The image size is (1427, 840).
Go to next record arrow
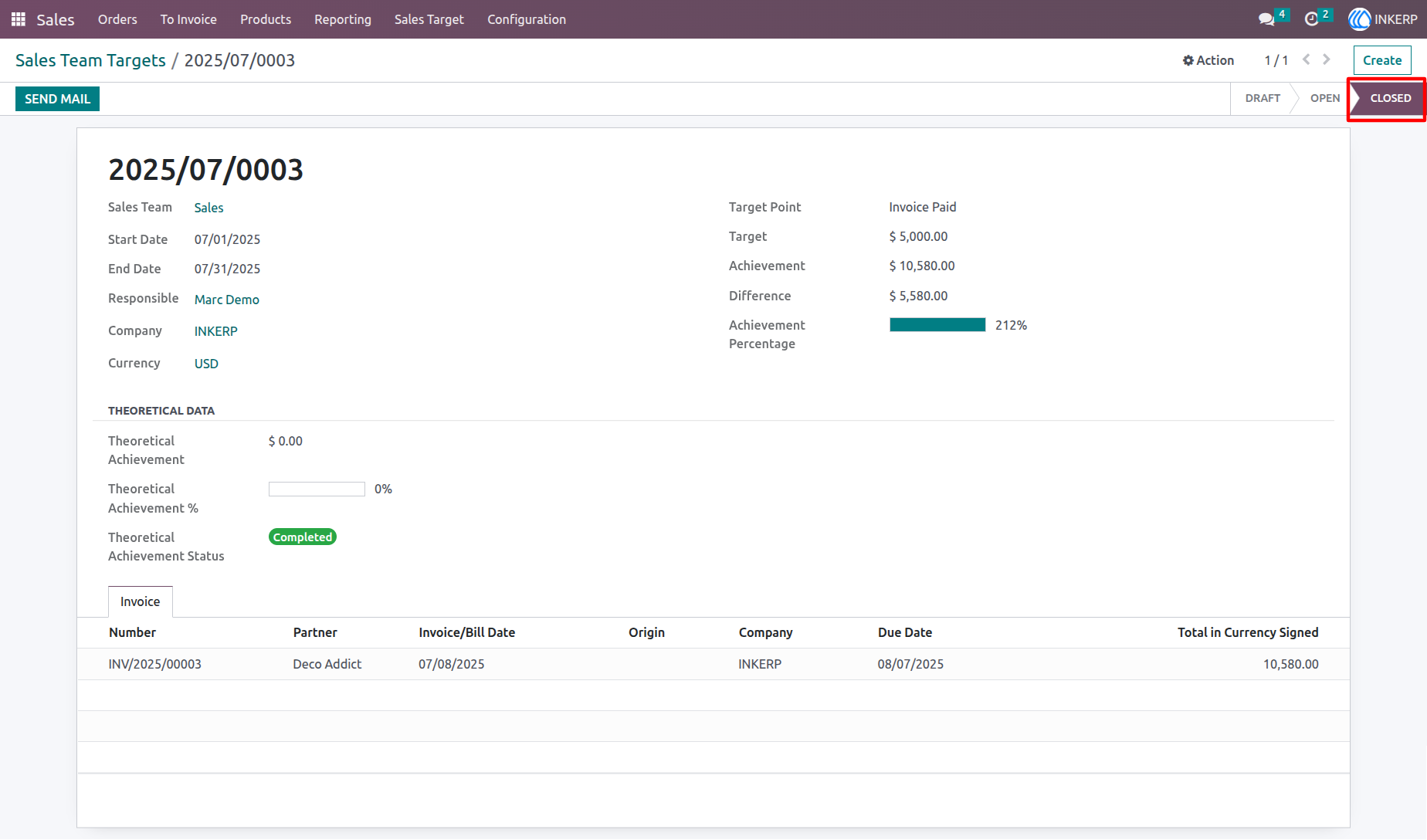coord(1327,59)
